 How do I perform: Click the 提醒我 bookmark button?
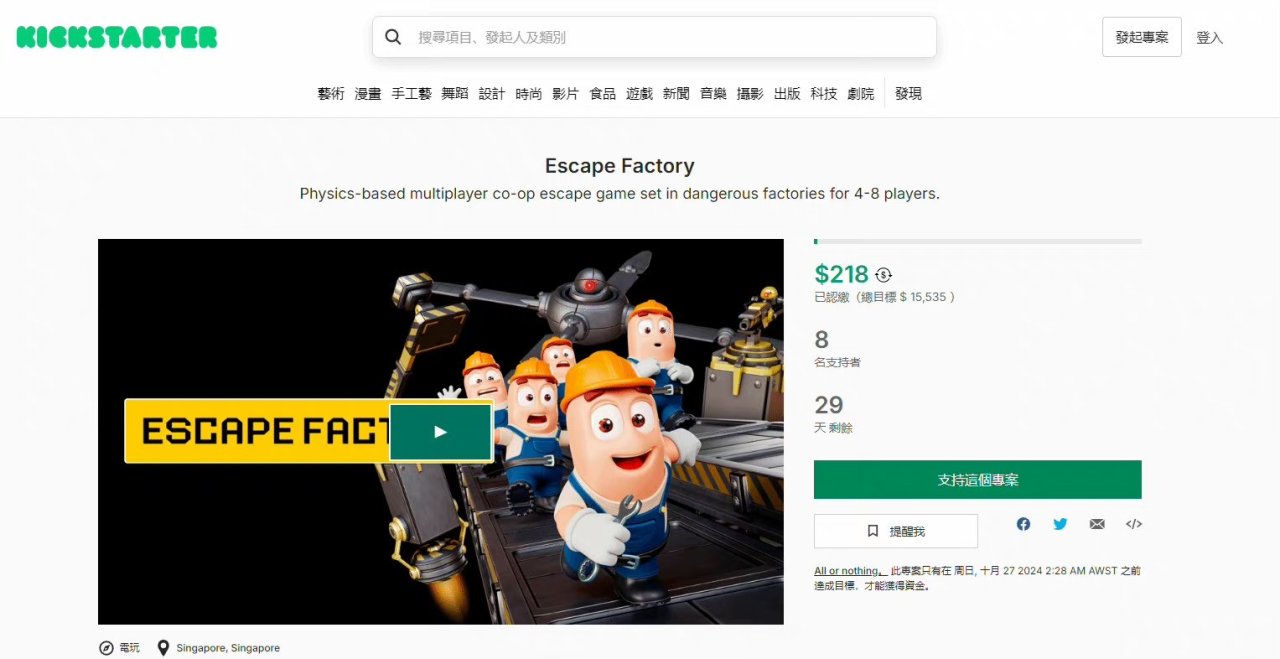click(x=896, y=531)
